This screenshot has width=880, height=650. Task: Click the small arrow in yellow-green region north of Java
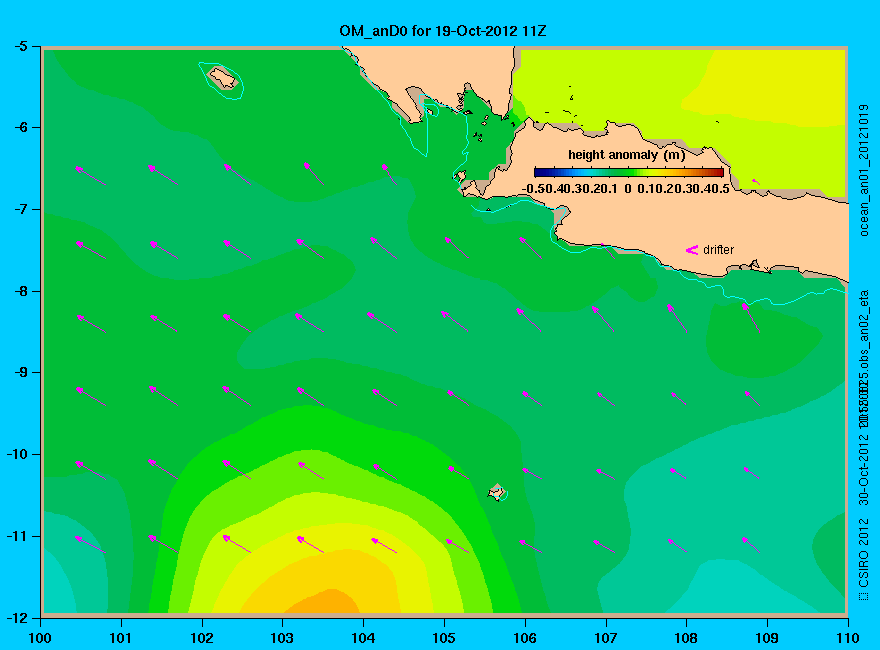point(757,181)
